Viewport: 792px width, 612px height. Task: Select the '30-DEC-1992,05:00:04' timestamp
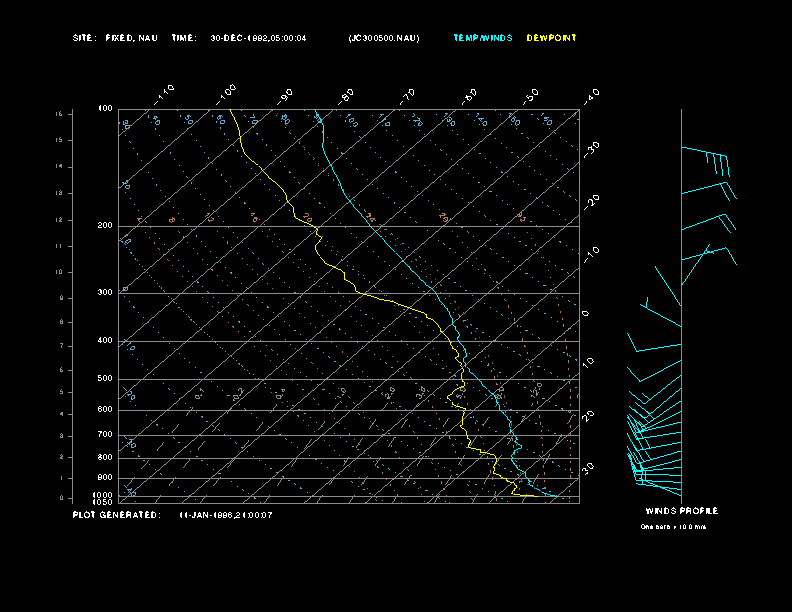point(258,38)
